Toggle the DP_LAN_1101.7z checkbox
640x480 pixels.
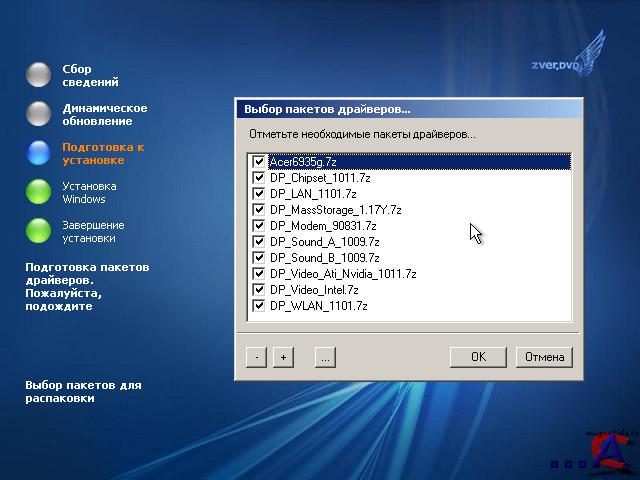(260, 193)
